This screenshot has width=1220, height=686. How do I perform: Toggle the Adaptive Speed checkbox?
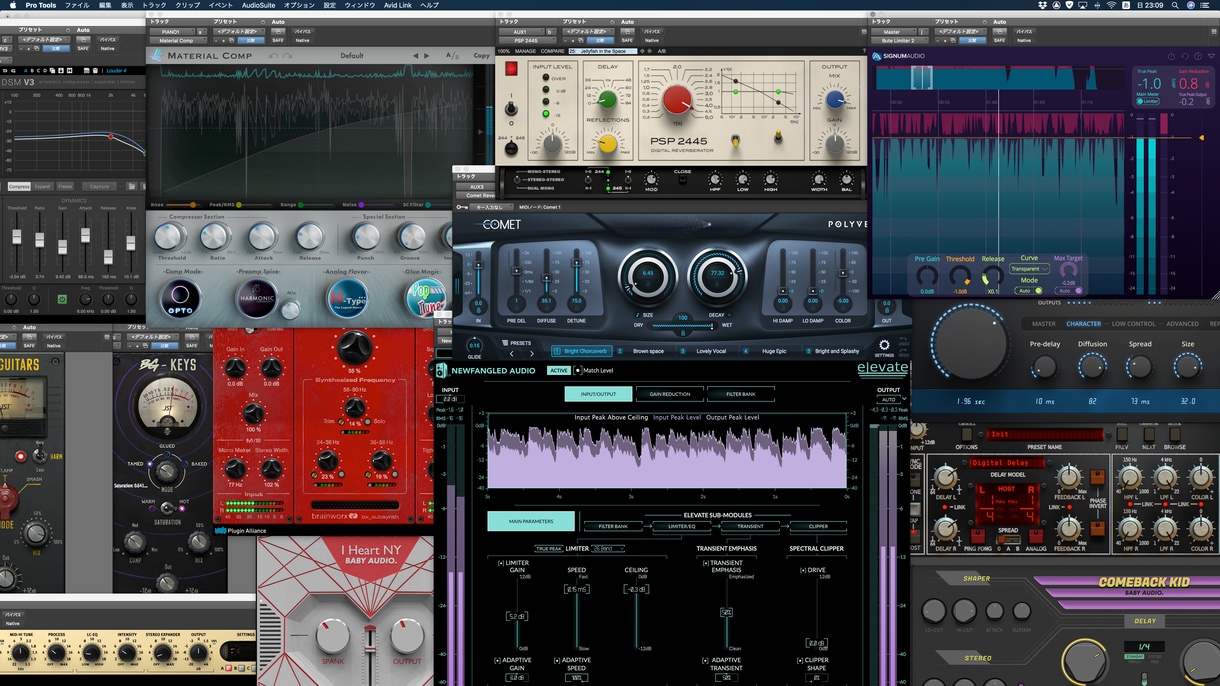(557, 660)
